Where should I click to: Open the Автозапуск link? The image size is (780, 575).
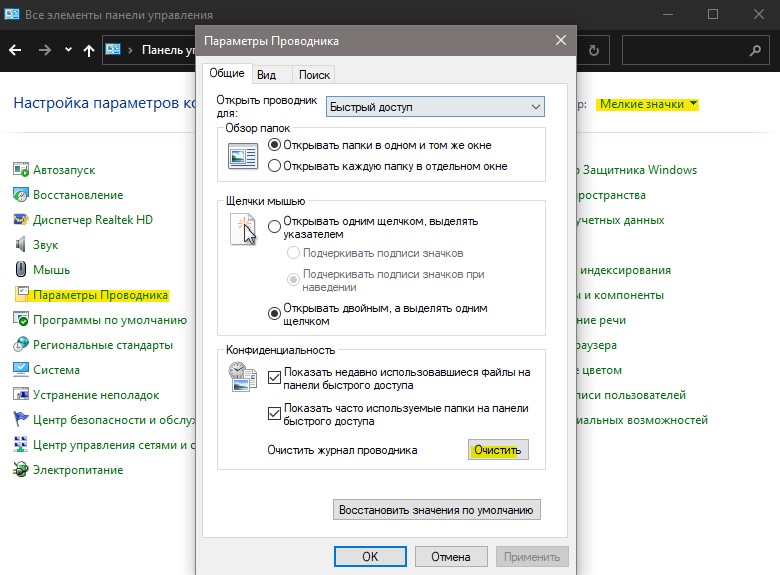[64, 170]
